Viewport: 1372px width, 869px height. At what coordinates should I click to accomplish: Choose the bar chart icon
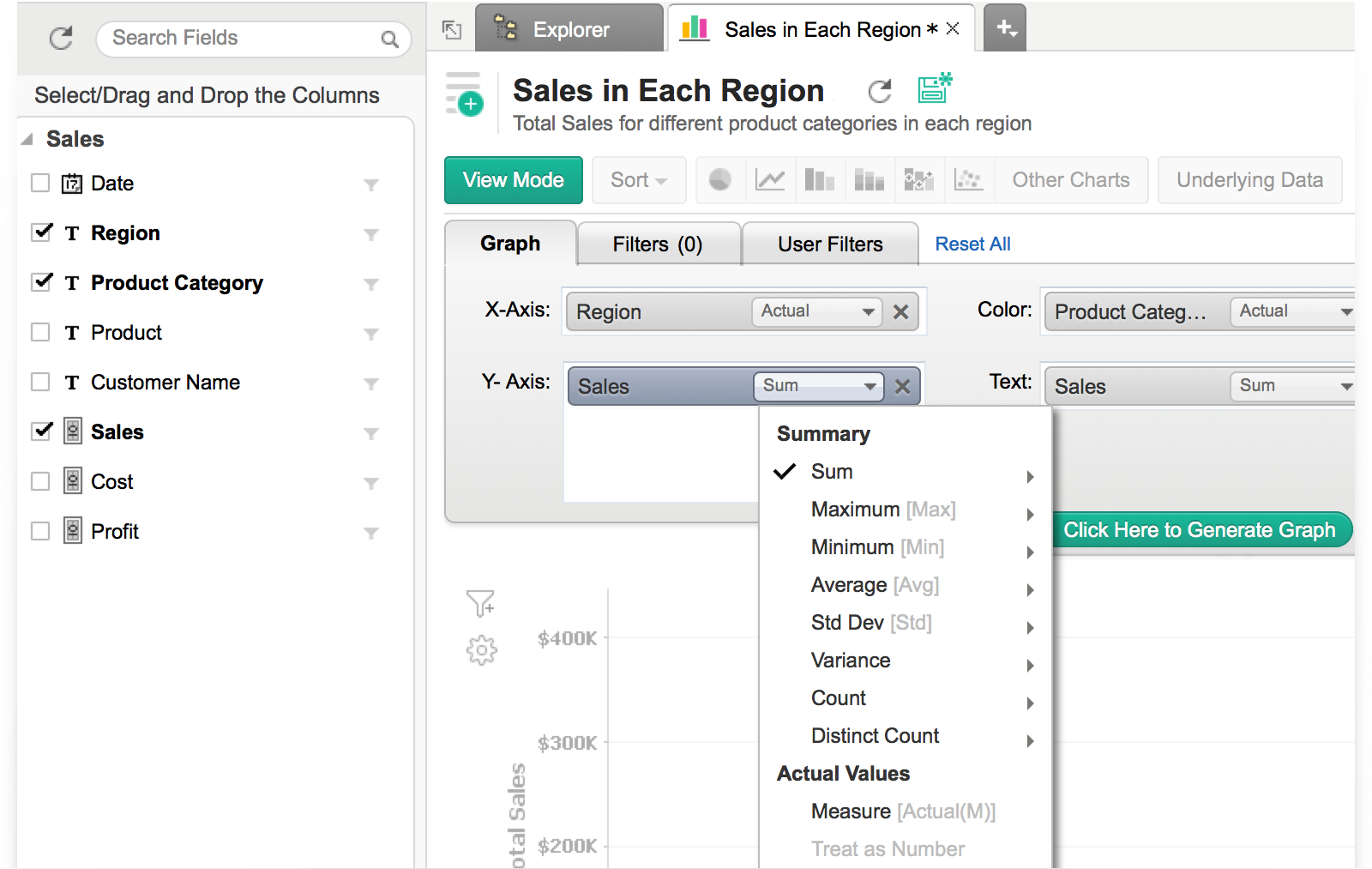[x=819, y=180]
